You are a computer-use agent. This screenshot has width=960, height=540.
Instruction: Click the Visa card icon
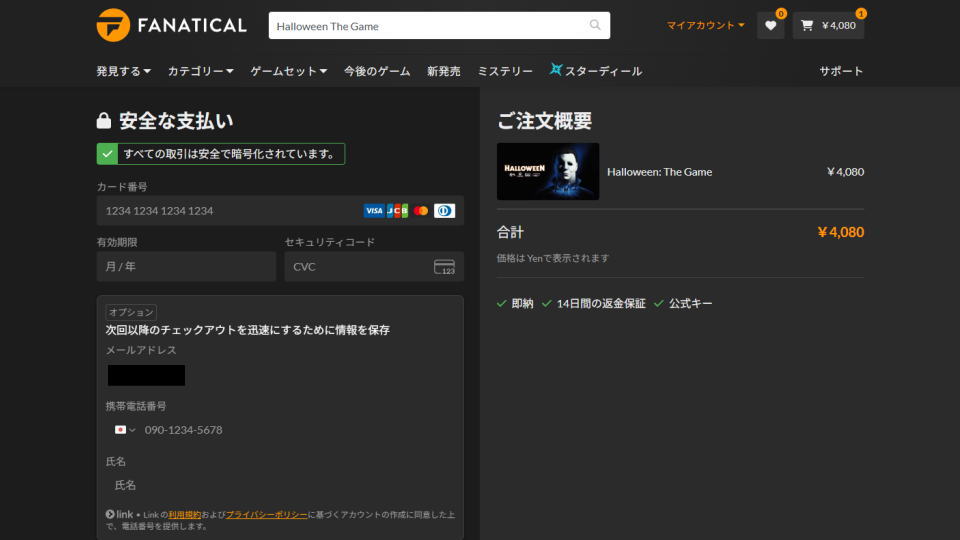(373, 211)
